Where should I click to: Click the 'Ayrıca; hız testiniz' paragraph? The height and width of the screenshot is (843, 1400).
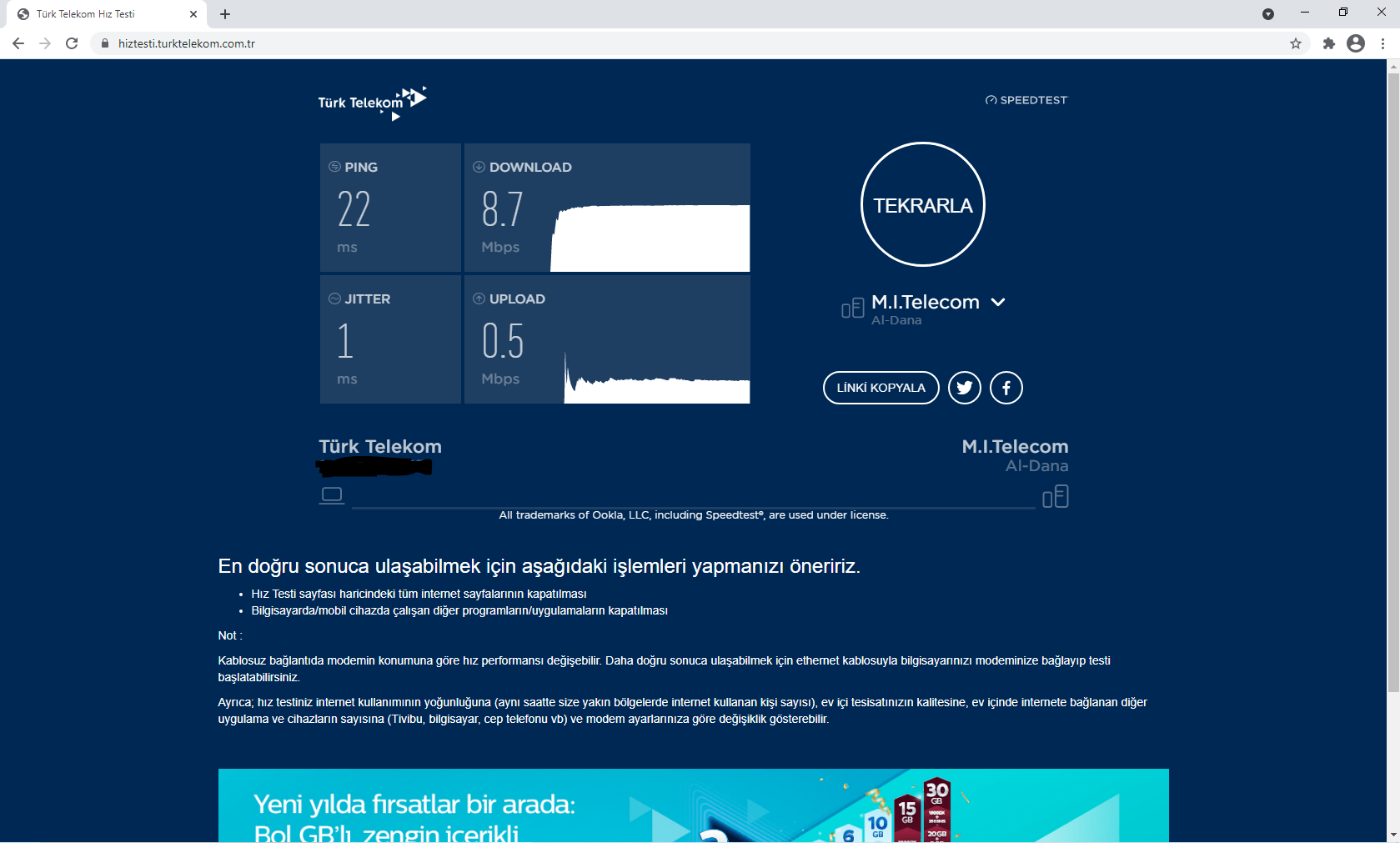[683, 710]
